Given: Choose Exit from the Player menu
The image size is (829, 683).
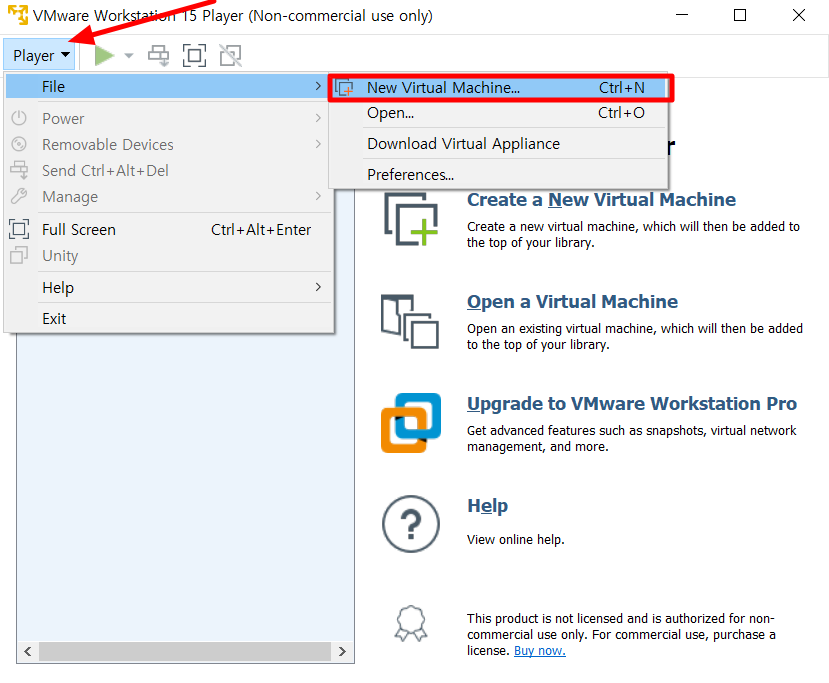Looking at the screenshot, I should pos(167,319).
